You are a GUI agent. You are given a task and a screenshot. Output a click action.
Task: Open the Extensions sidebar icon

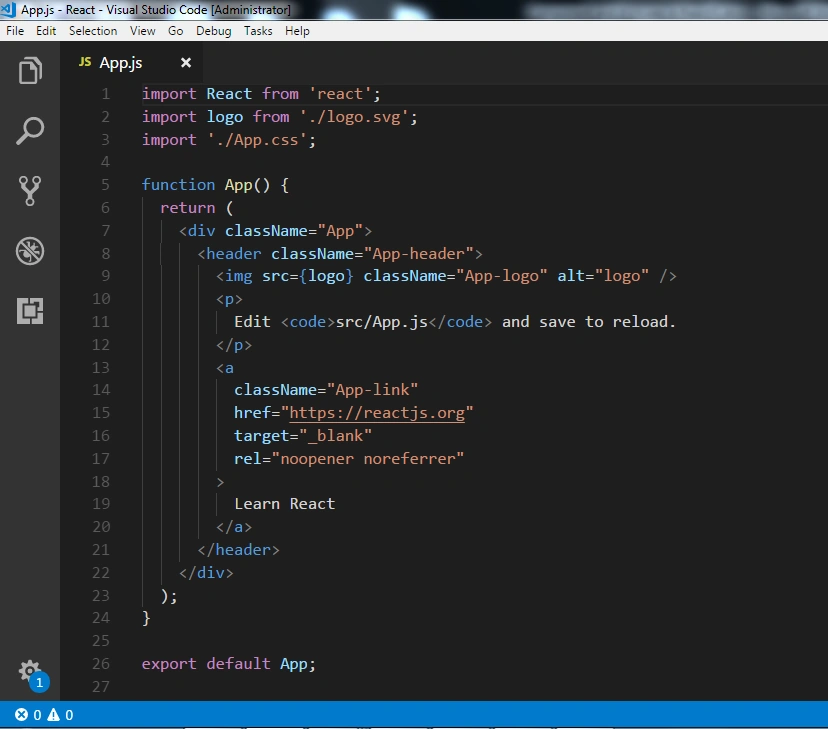(x=30, y=310)
